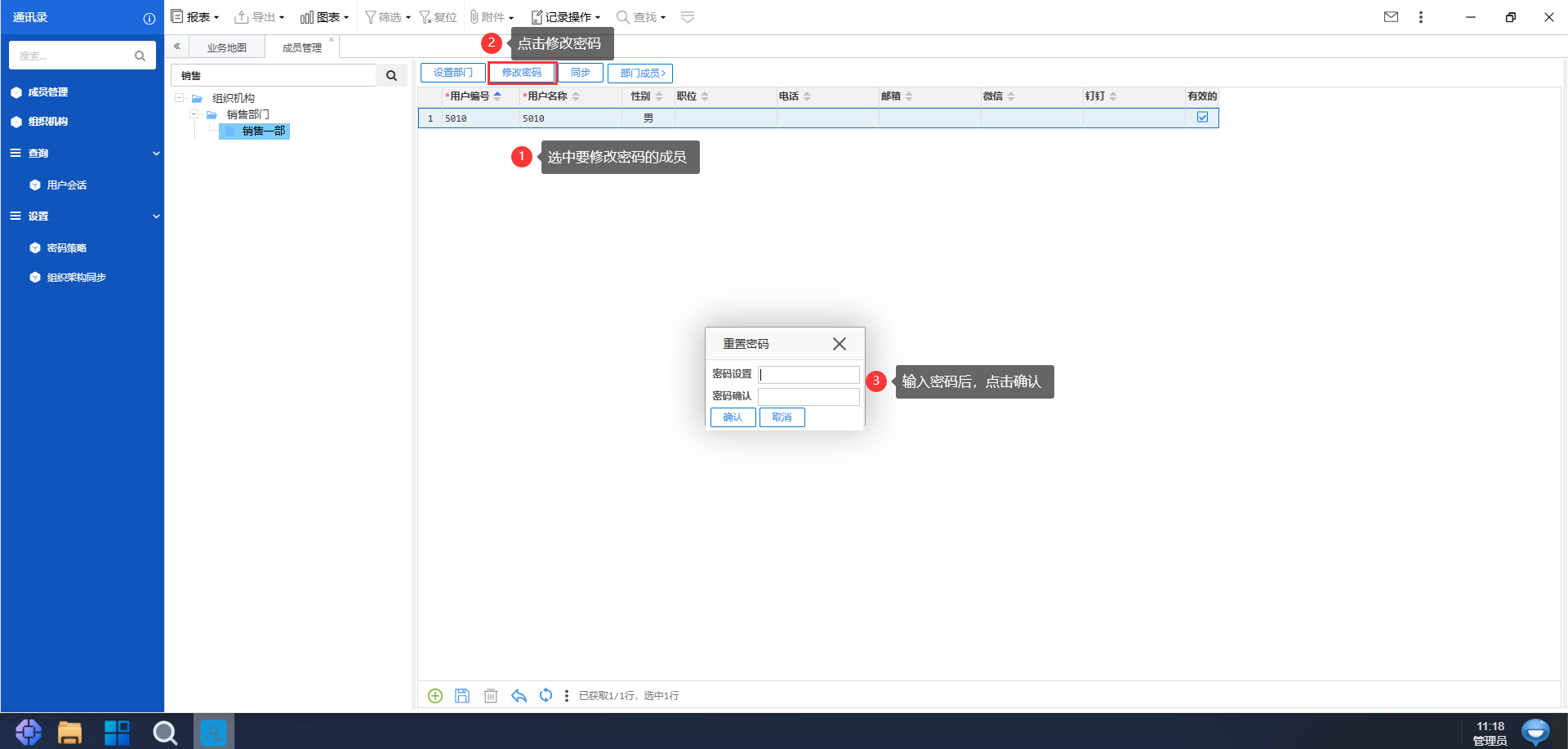The height and width of the screenshot is (749, 1568).
Task: Close the 成员管理 tab
Action: tap(332, 40)
